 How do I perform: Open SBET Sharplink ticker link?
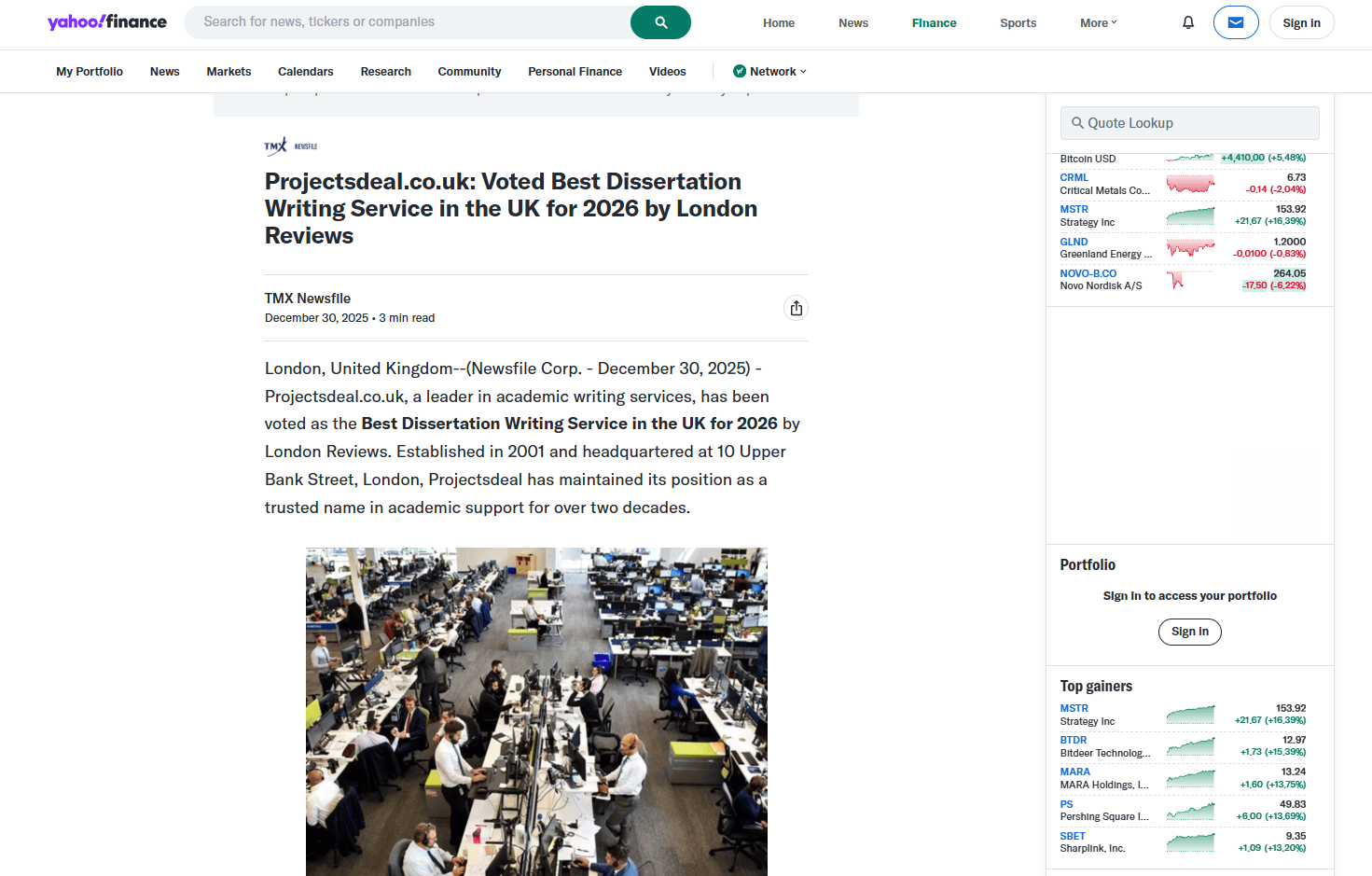tap(1073, 836)
